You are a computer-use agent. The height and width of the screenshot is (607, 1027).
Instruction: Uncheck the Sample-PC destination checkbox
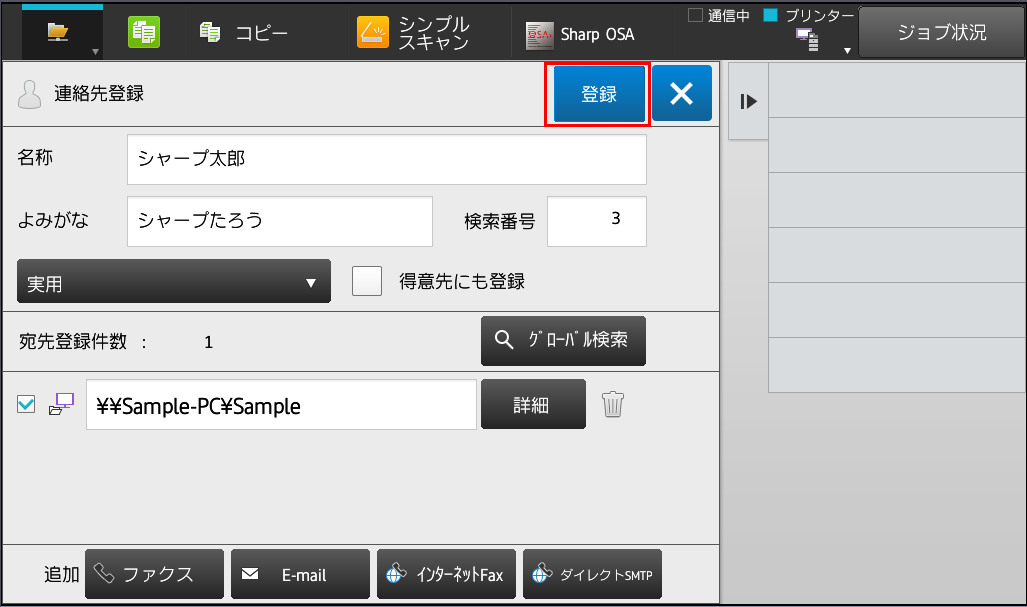coord(27,404)
